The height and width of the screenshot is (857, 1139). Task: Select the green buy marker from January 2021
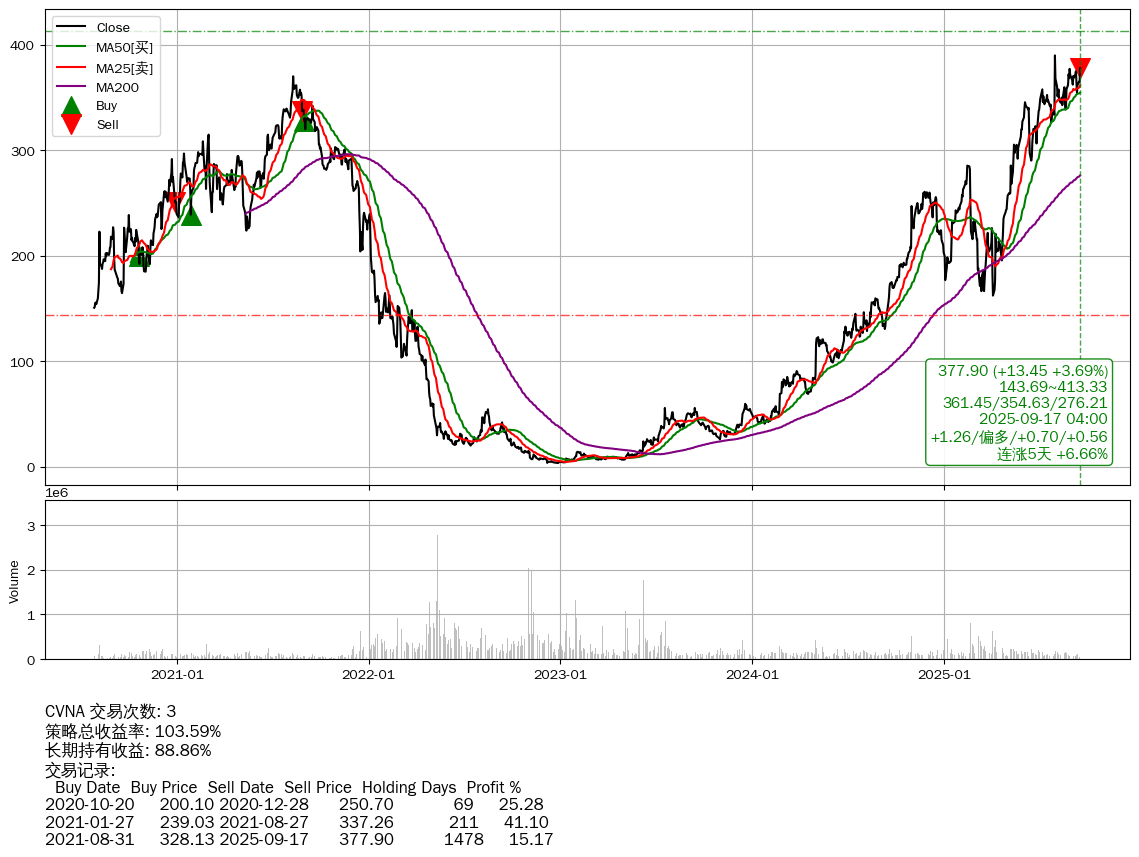tap(191, 215)
